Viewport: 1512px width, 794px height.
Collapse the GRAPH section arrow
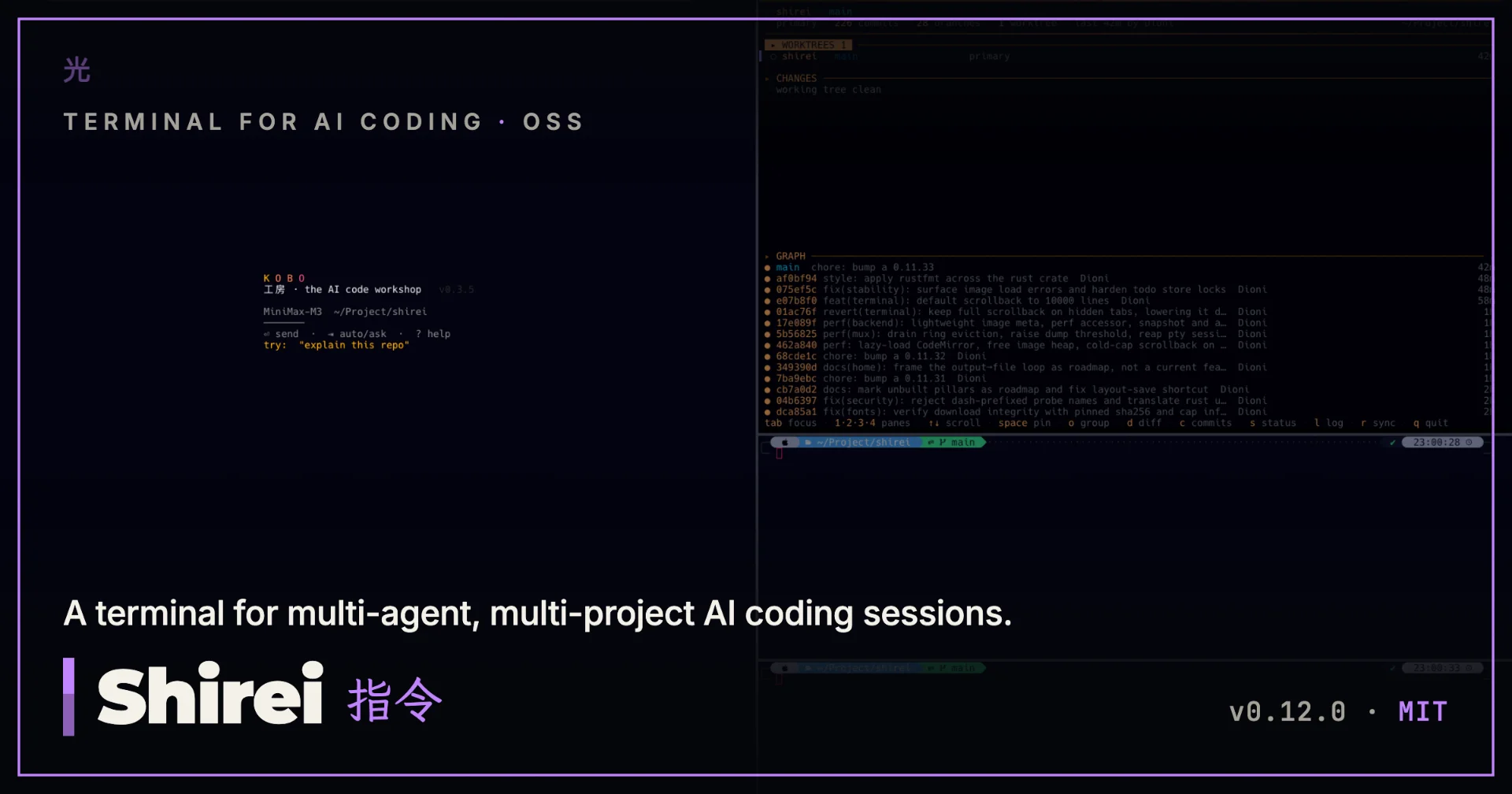(768, 257)
